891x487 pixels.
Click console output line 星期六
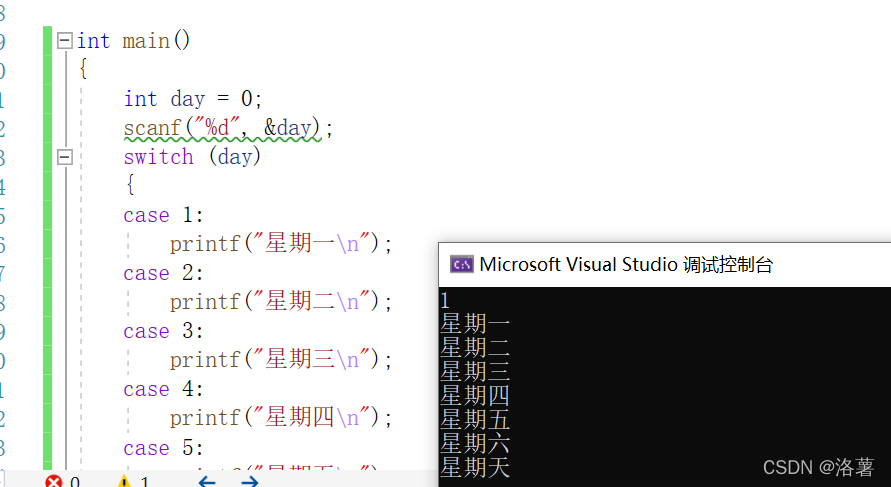475,443
